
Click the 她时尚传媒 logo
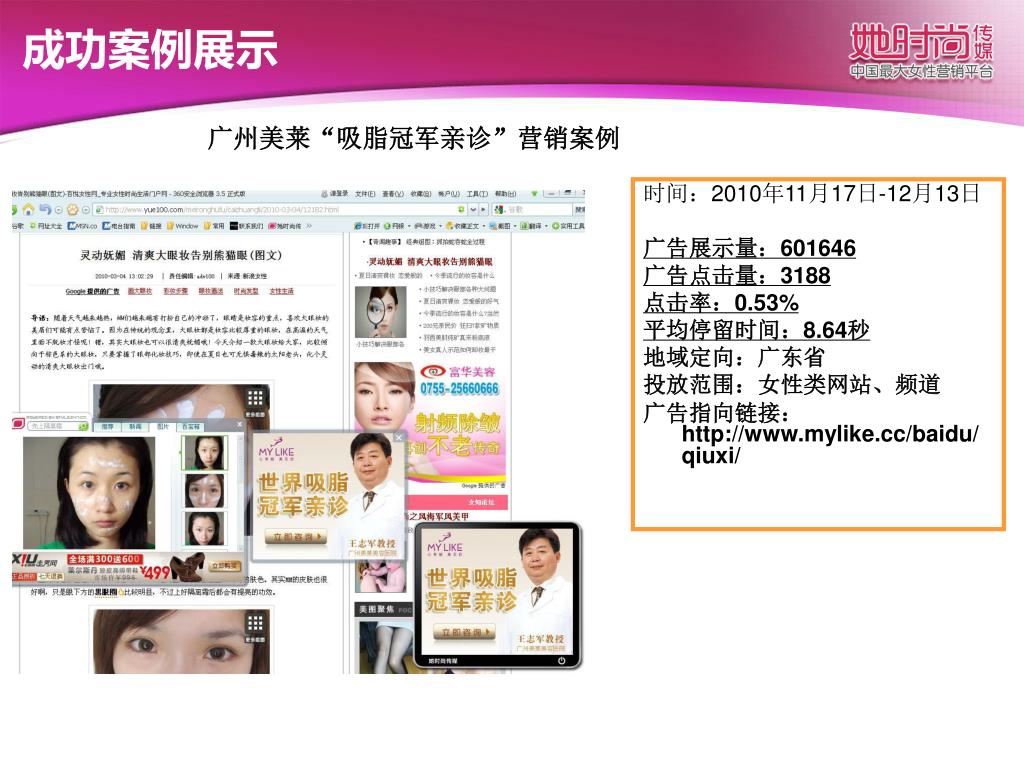click(921, 52)
